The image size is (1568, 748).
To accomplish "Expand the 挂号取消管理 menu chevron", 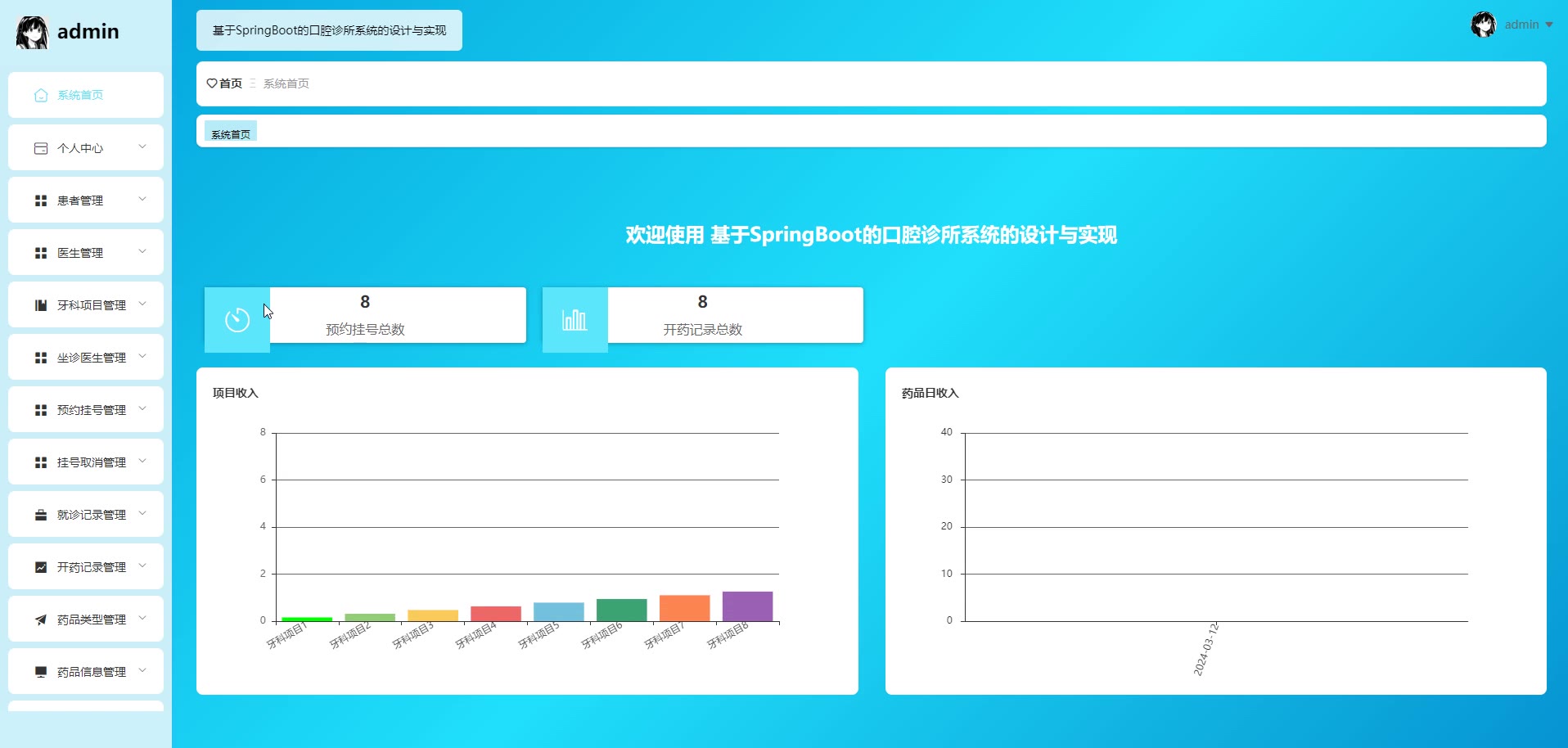I will 142,461.
